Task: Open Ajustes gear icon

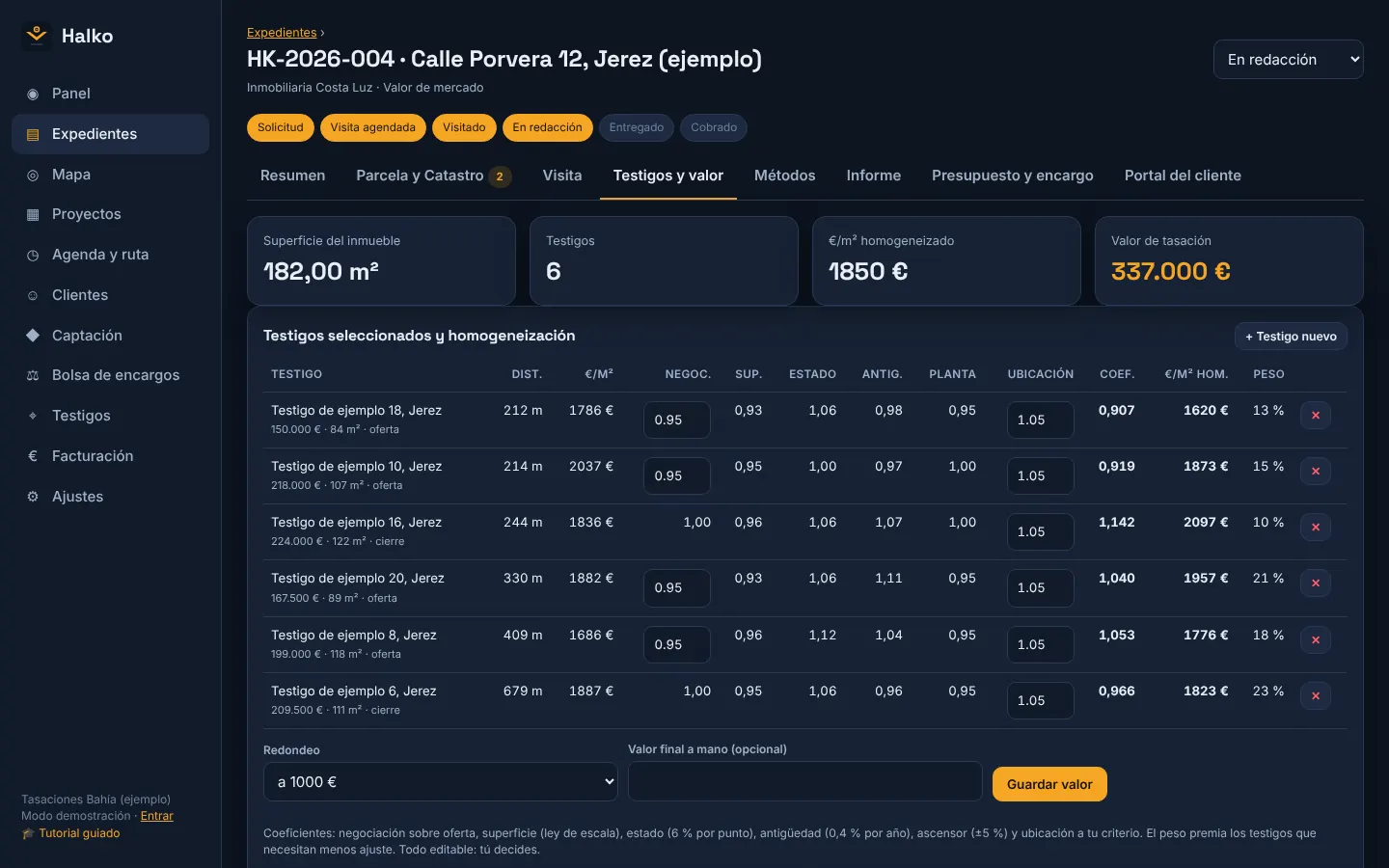Action: point(33,497)
